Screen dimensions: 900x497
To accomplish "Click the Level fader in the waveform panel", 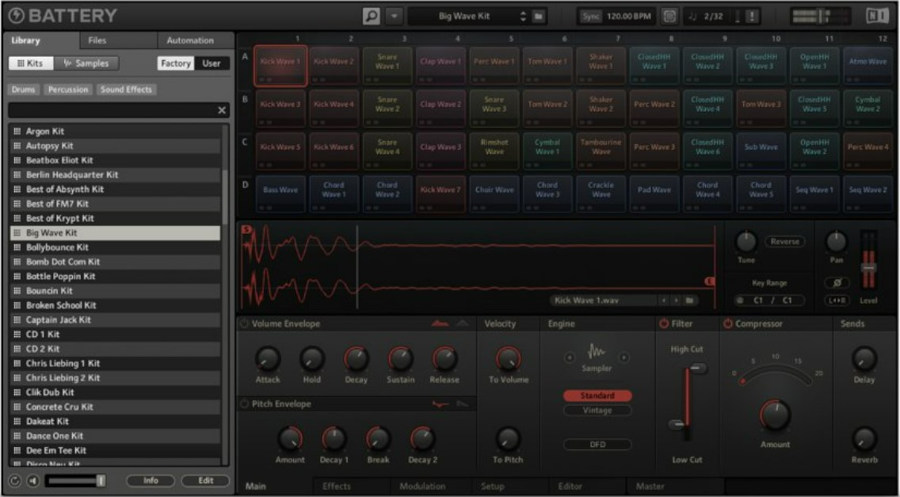I will [x=868, y=267].
